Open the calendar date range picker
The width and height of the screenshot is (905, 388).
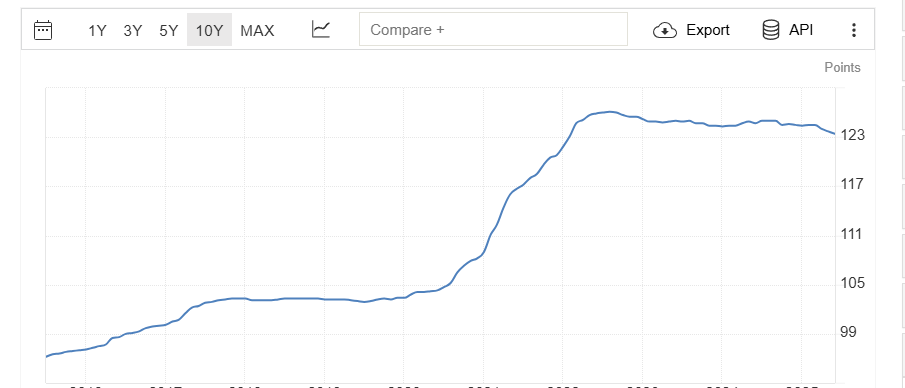[x=43, y=30]
